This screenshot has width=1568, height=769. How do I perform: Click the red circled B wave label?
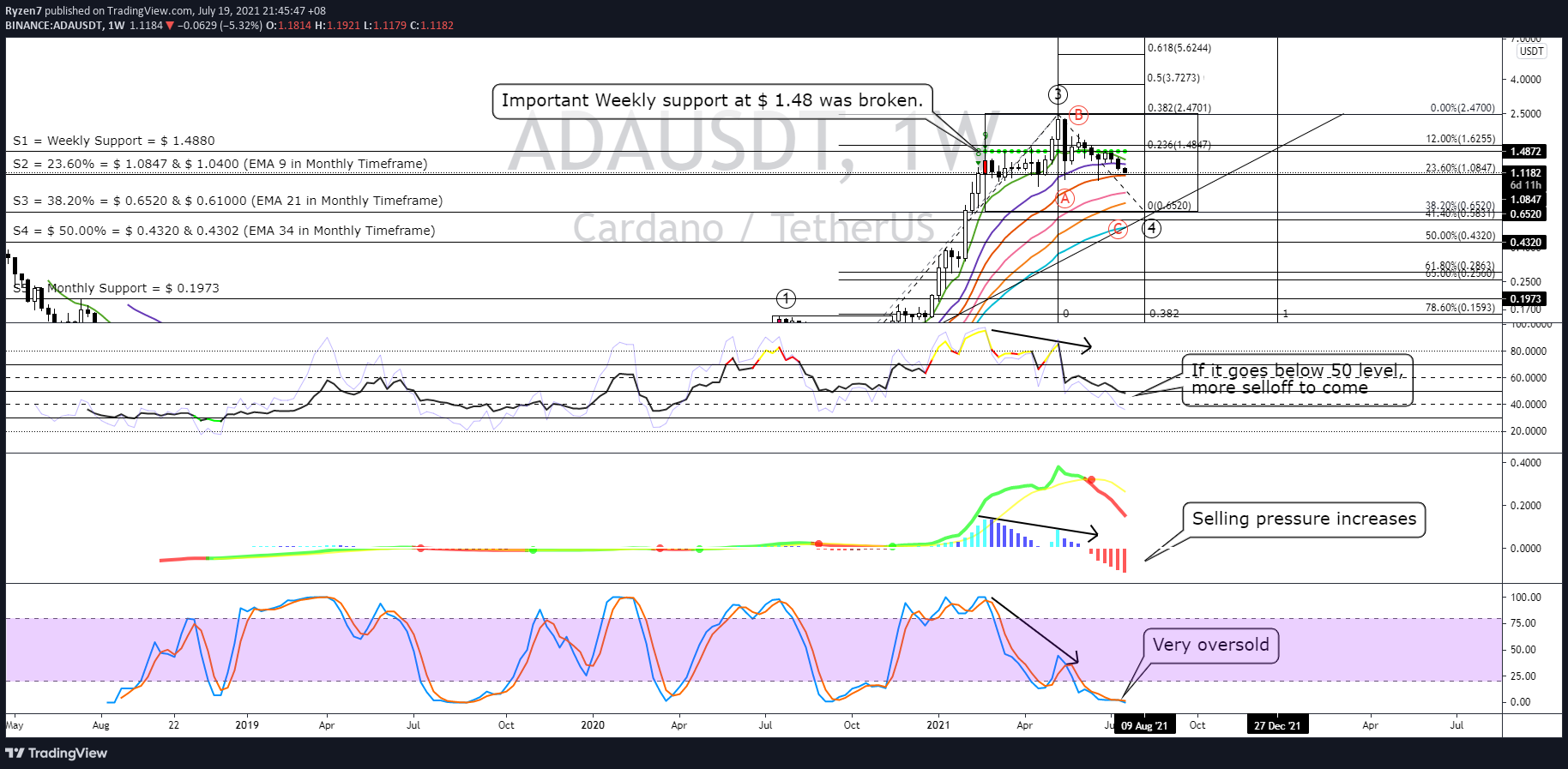click(x=1078, y=115)
